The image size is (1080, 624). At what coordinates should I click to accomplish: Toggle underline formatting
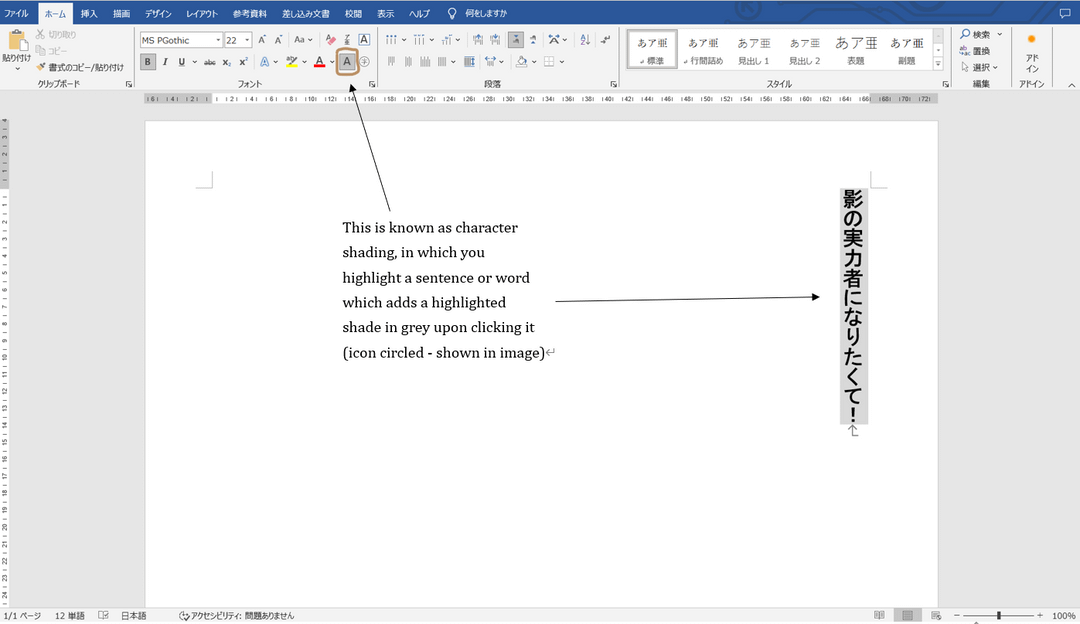click(182, 62)
